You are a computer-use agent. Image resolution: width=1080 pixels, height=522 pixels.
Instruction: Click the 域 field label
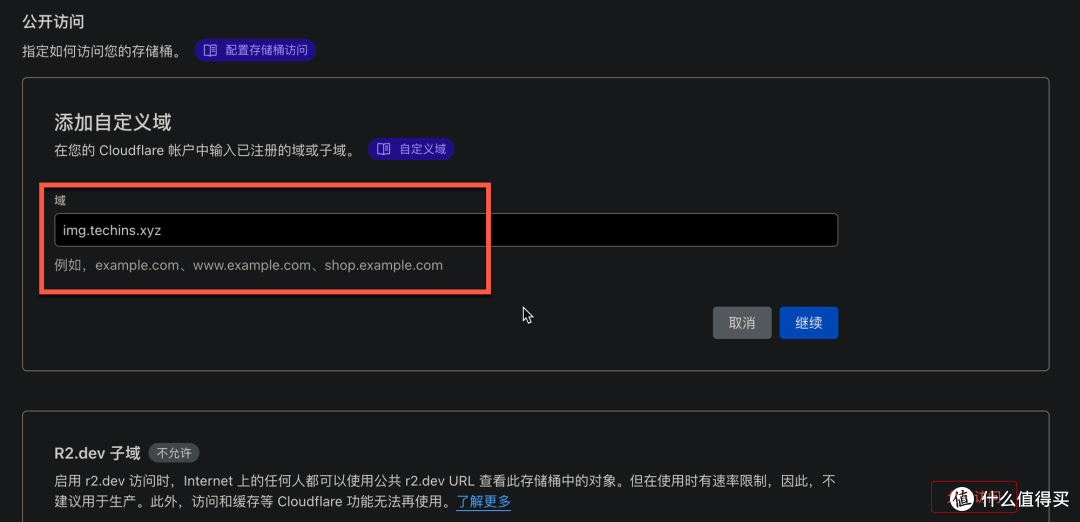pyautogui.click(x=60, y=200)
